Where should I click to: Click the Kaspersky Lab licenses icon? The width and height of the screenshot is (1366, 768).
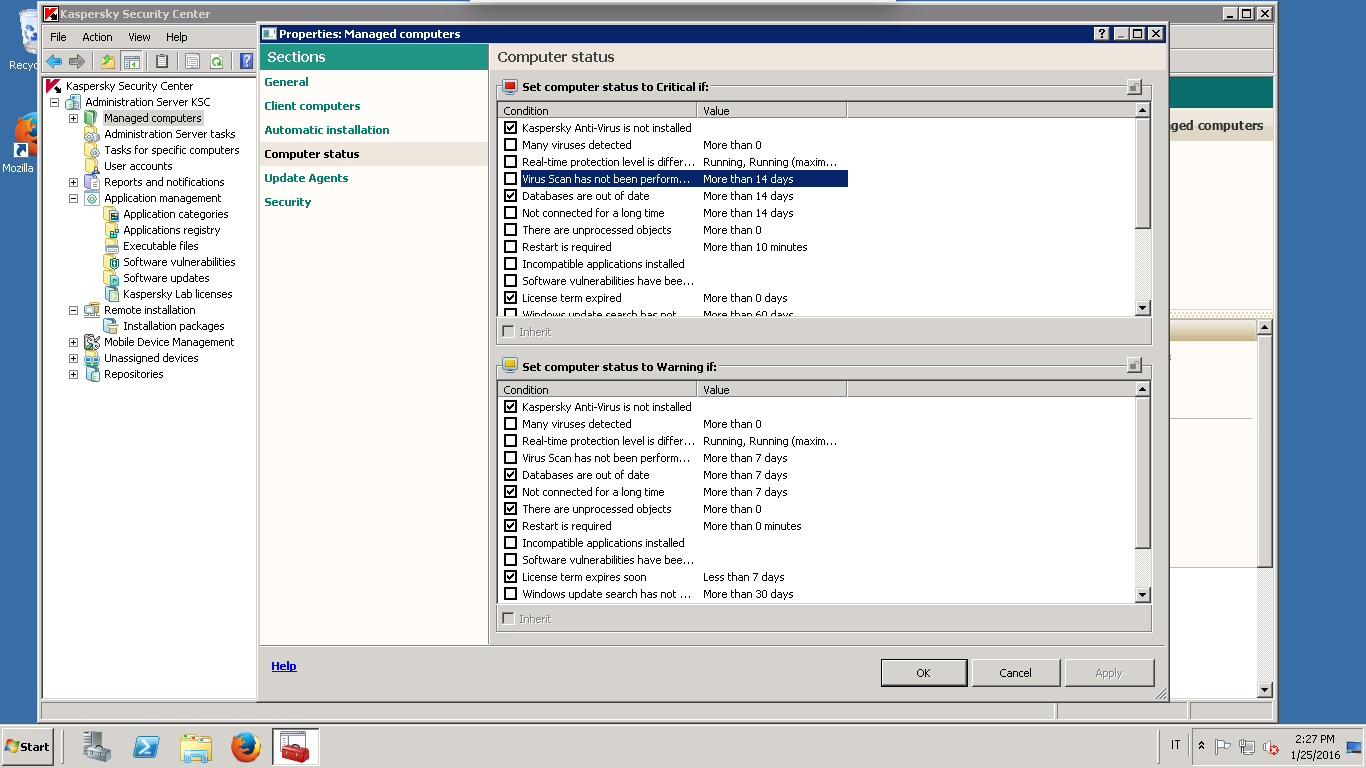(111, 294)
